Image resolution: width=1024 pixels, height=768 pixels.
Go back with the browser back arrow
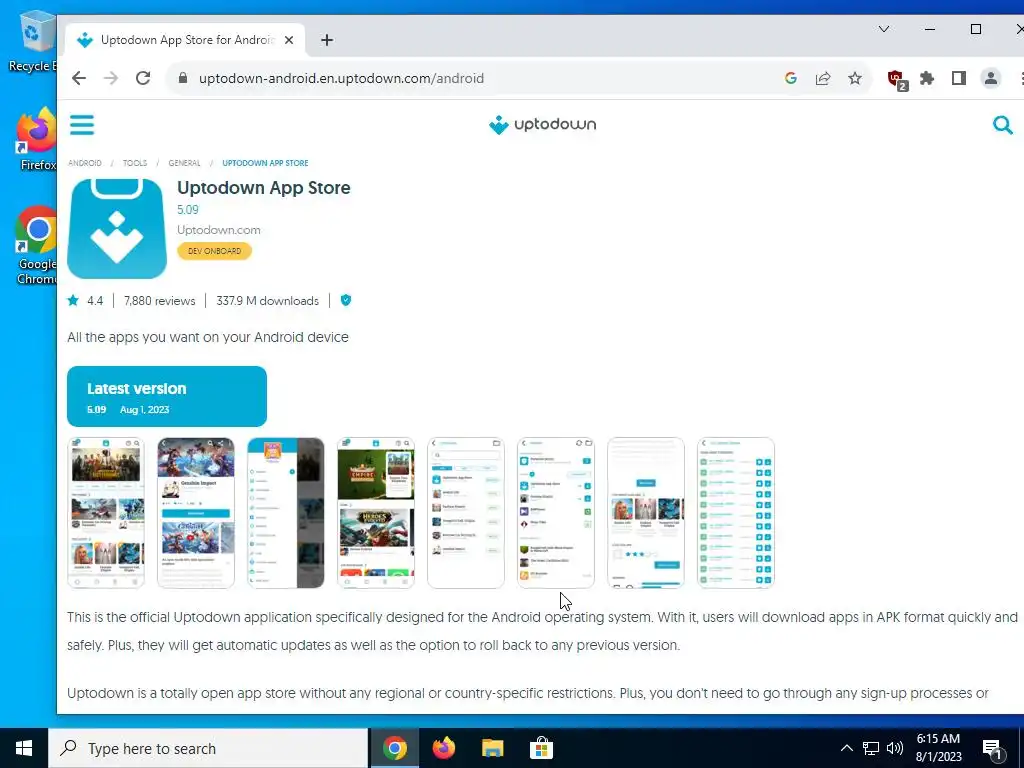tap(79, 78)
